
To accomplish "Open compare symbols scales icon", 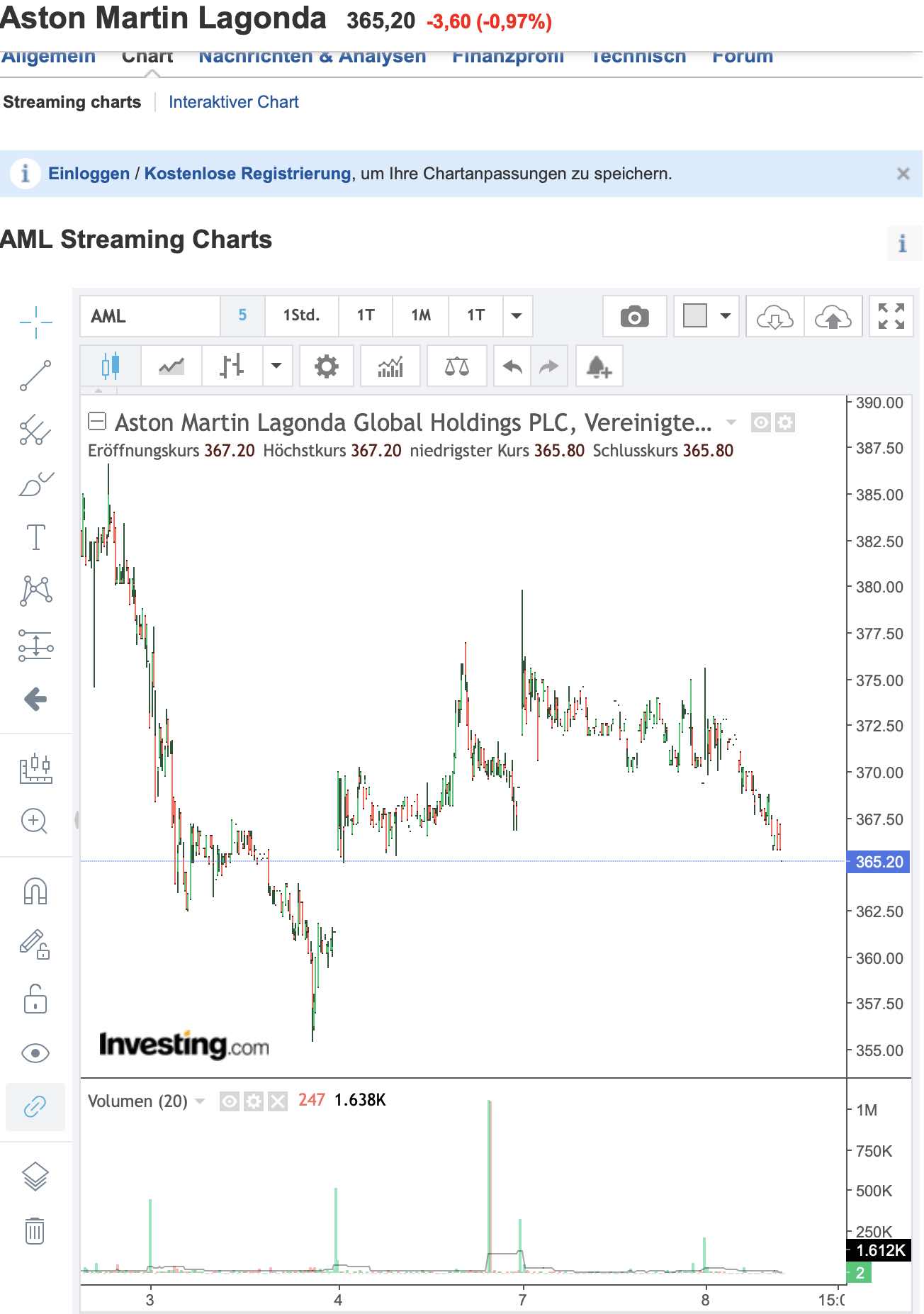I will pyautogui.click(x=457, y=366).
